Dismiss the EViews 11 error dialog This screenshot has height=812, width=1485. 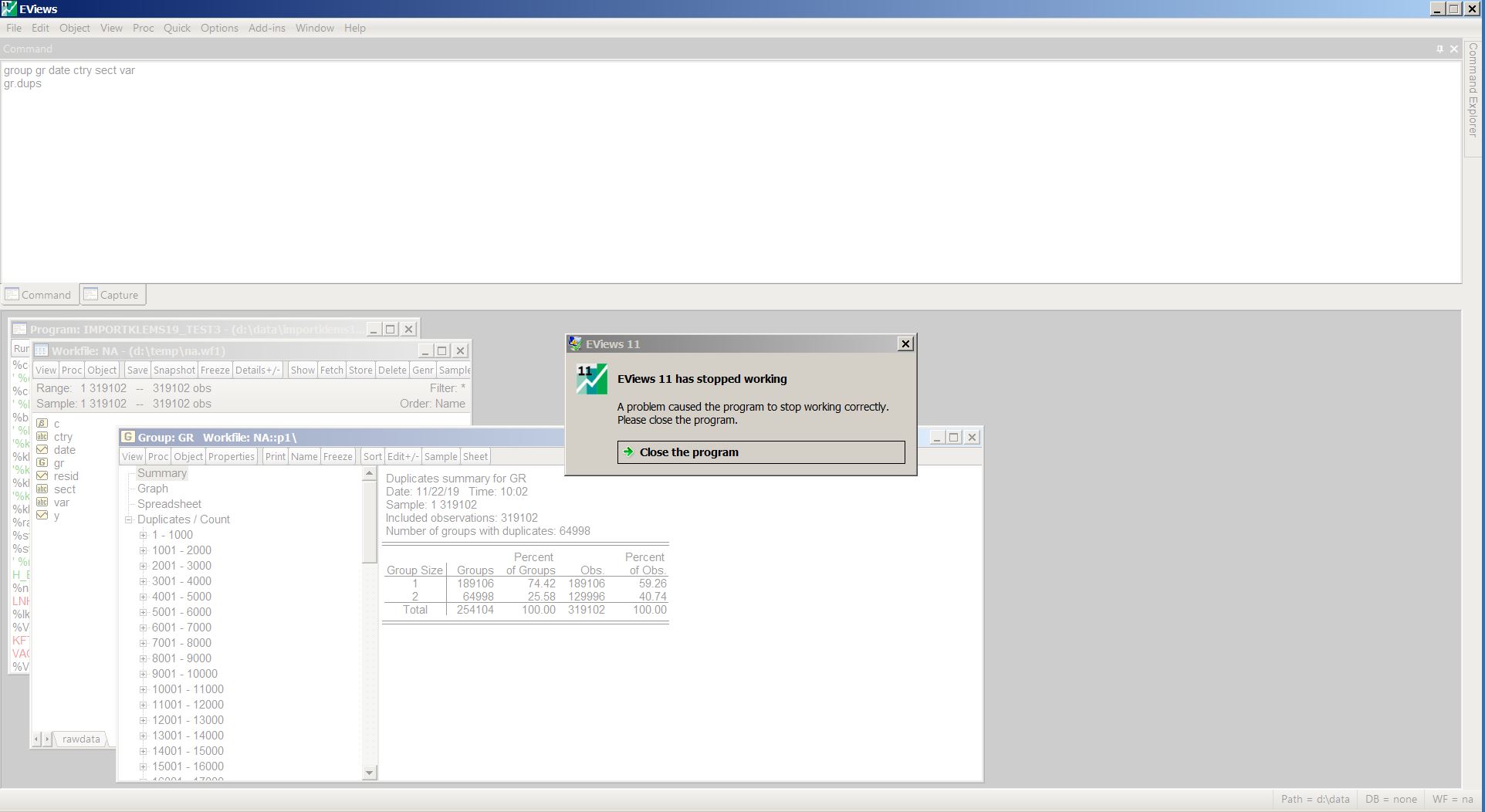coord(905,343)
